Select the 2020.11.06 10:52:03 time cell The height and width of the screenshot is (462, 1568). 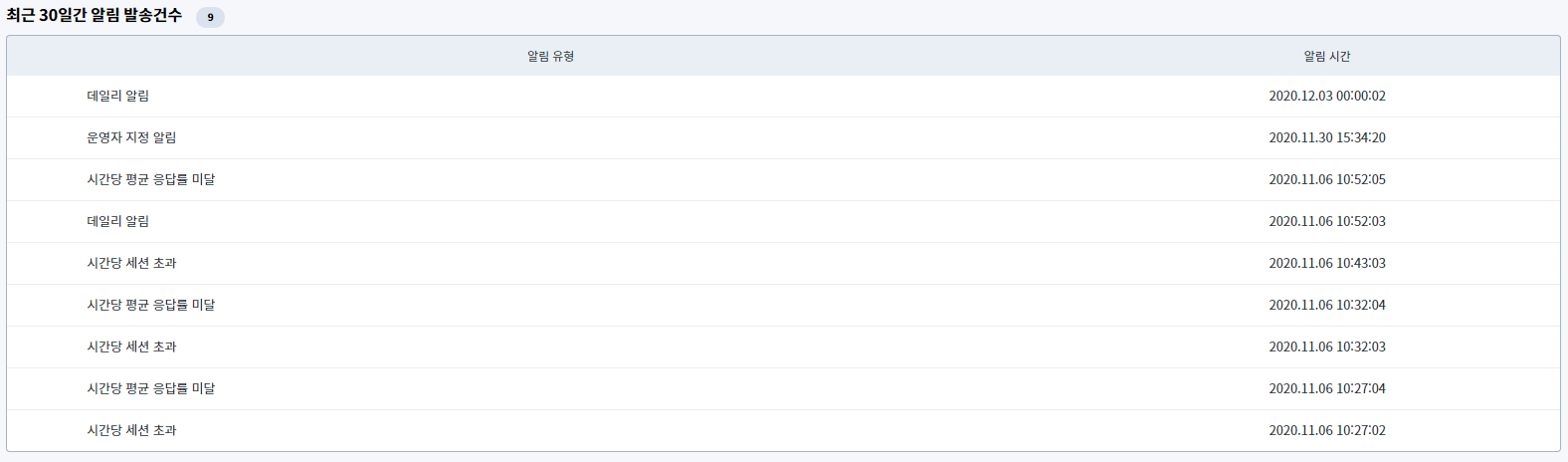(1327, 222)
